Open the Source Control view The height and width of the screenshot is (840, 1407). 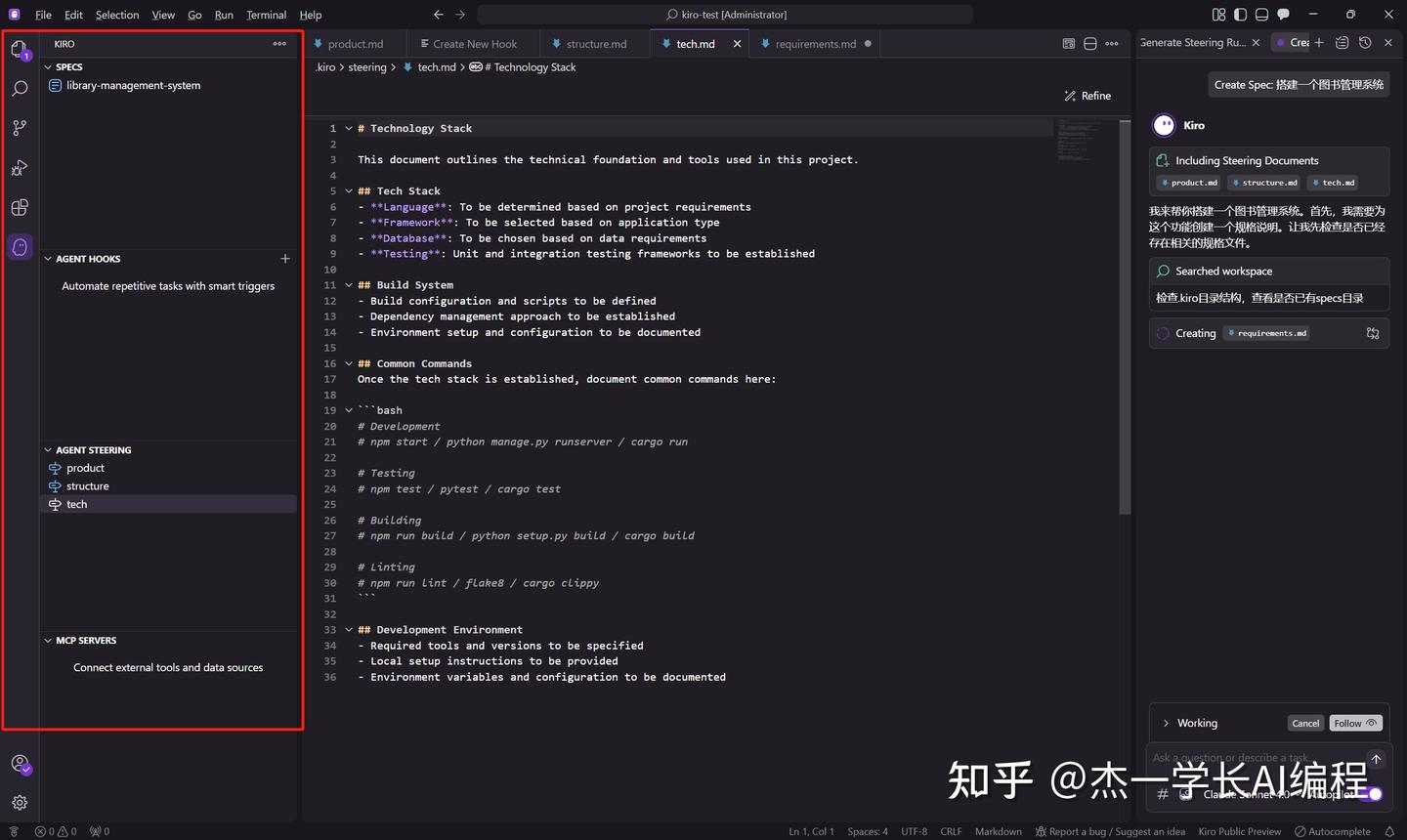tap(20, 128)
